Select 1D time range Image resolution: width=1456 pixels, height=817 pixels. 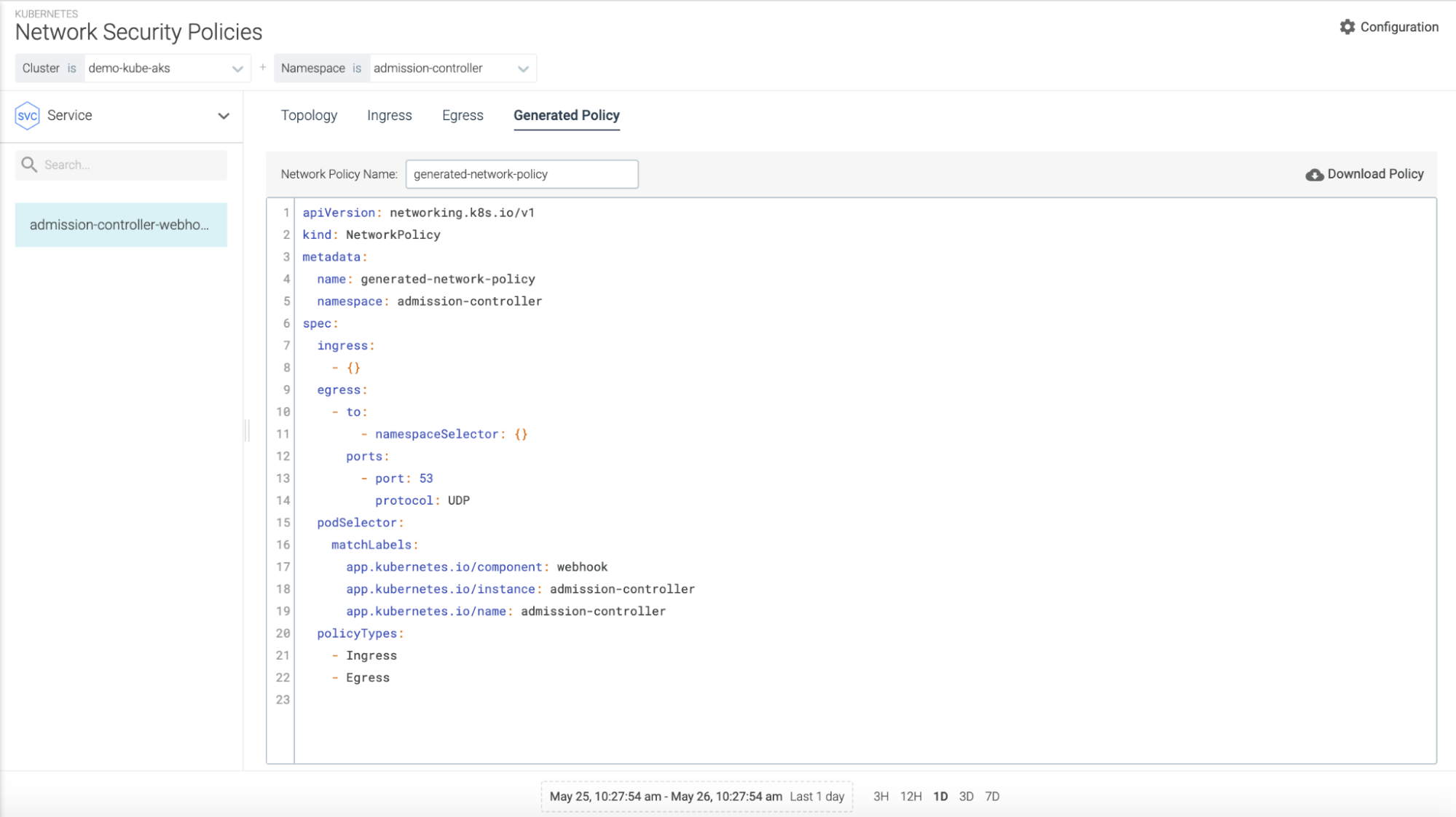point(940,796)
